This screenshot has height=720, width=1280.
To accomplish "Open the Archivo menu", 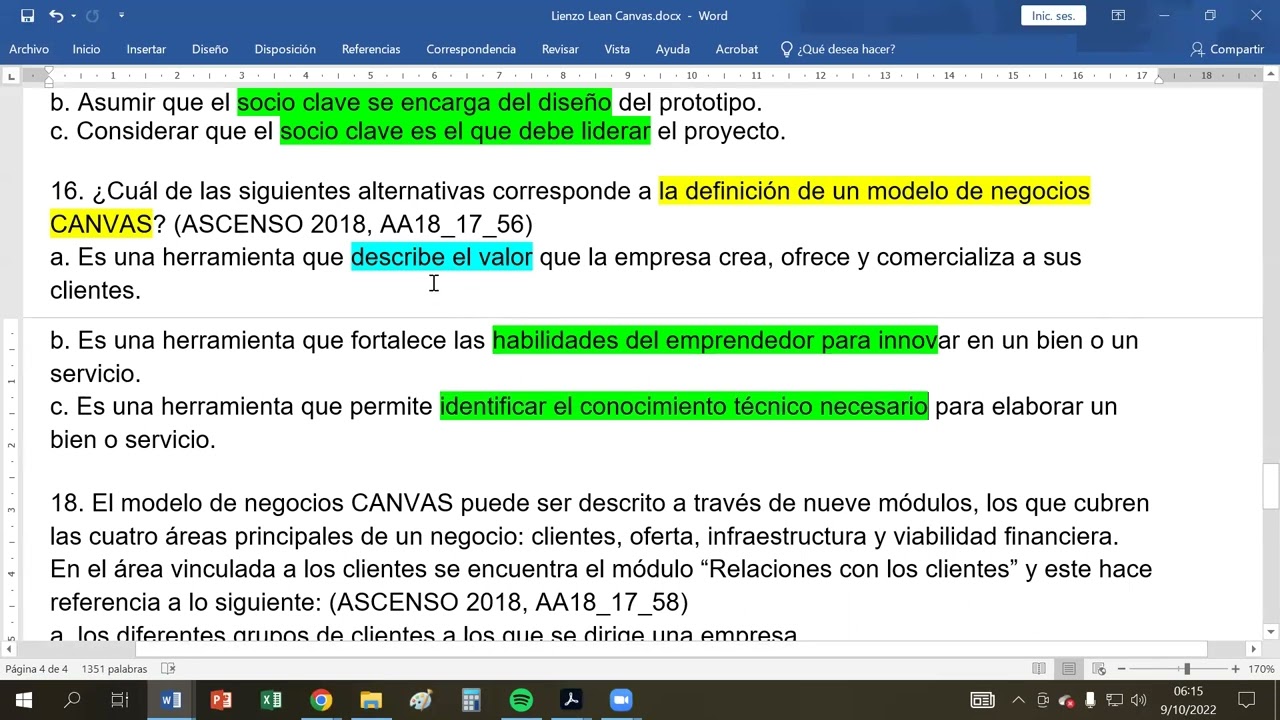I will (x=29, y=49).
